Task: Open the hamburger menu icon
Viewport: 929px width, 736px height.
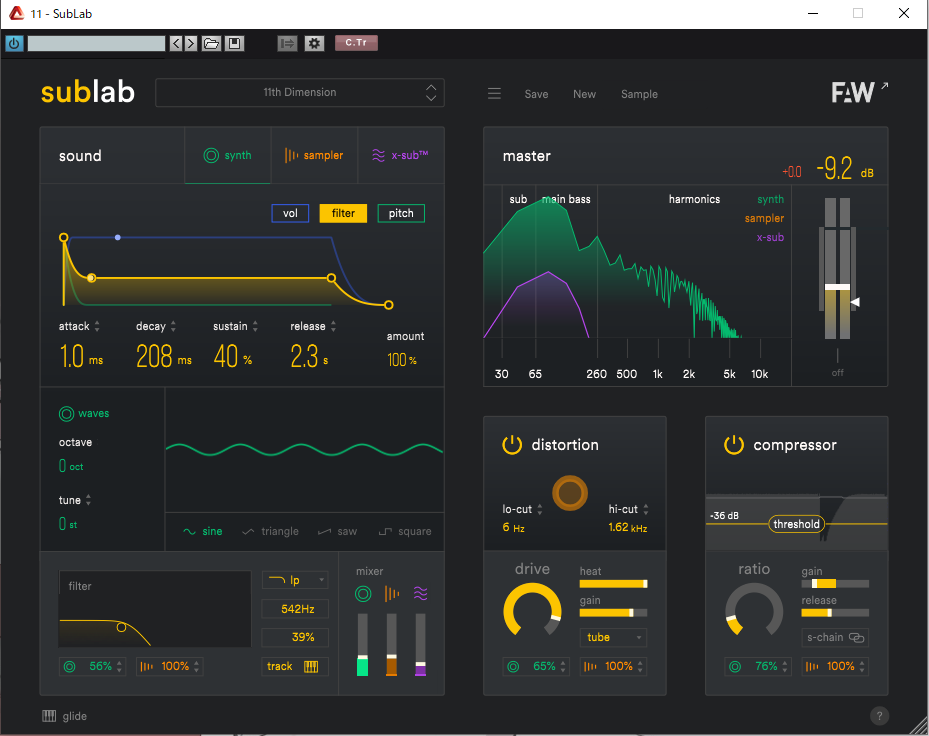Action: [x=494, y=94]
